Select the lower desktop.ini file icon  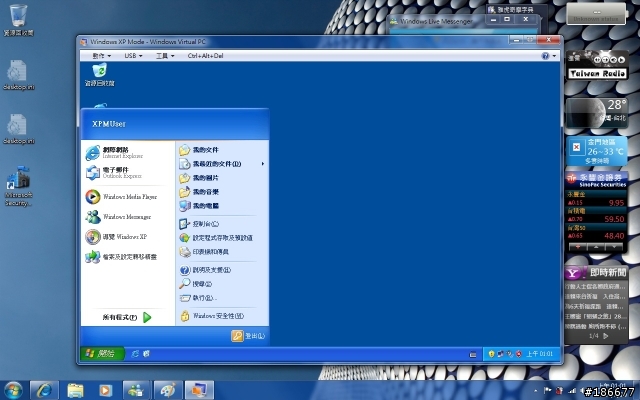tap(18, 129)
